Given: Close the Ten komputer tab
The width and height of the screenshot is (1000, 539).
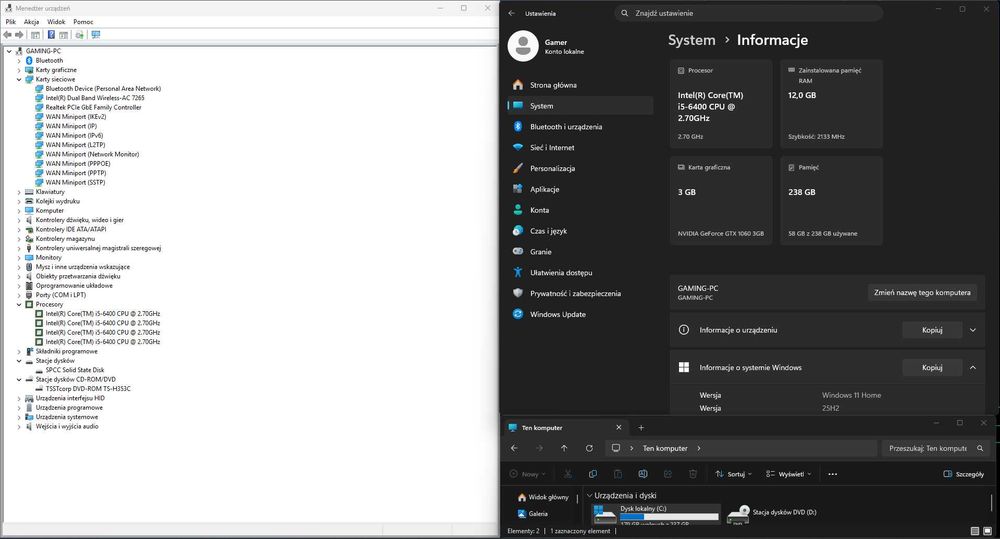Looking at the screenshot, I should pos(618,427).
